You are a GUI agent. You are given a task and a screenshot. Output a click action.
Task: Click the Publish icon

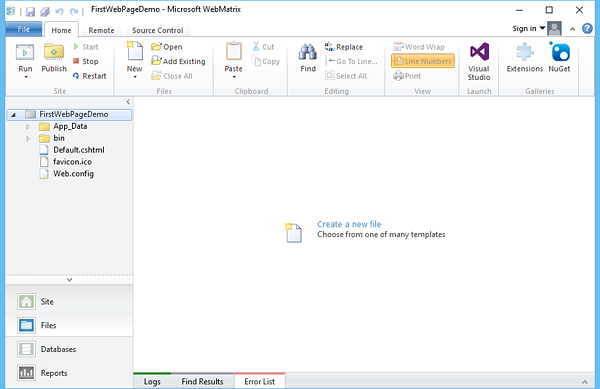[x=54, y=52]
